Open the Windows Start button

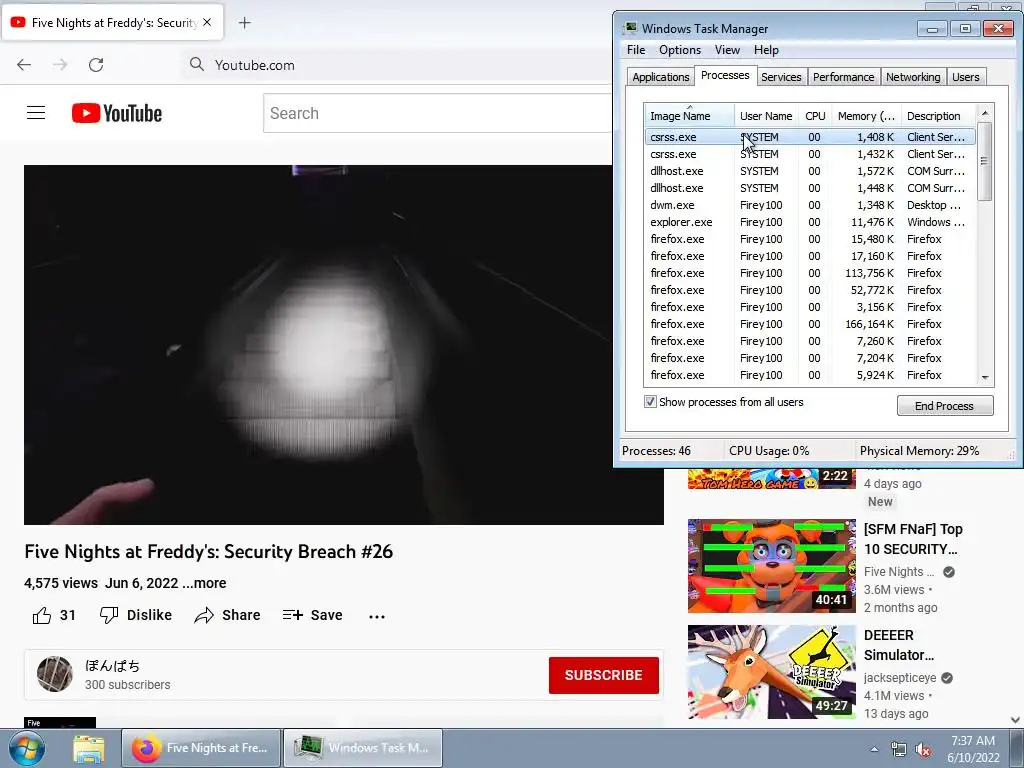pos(27,748)
